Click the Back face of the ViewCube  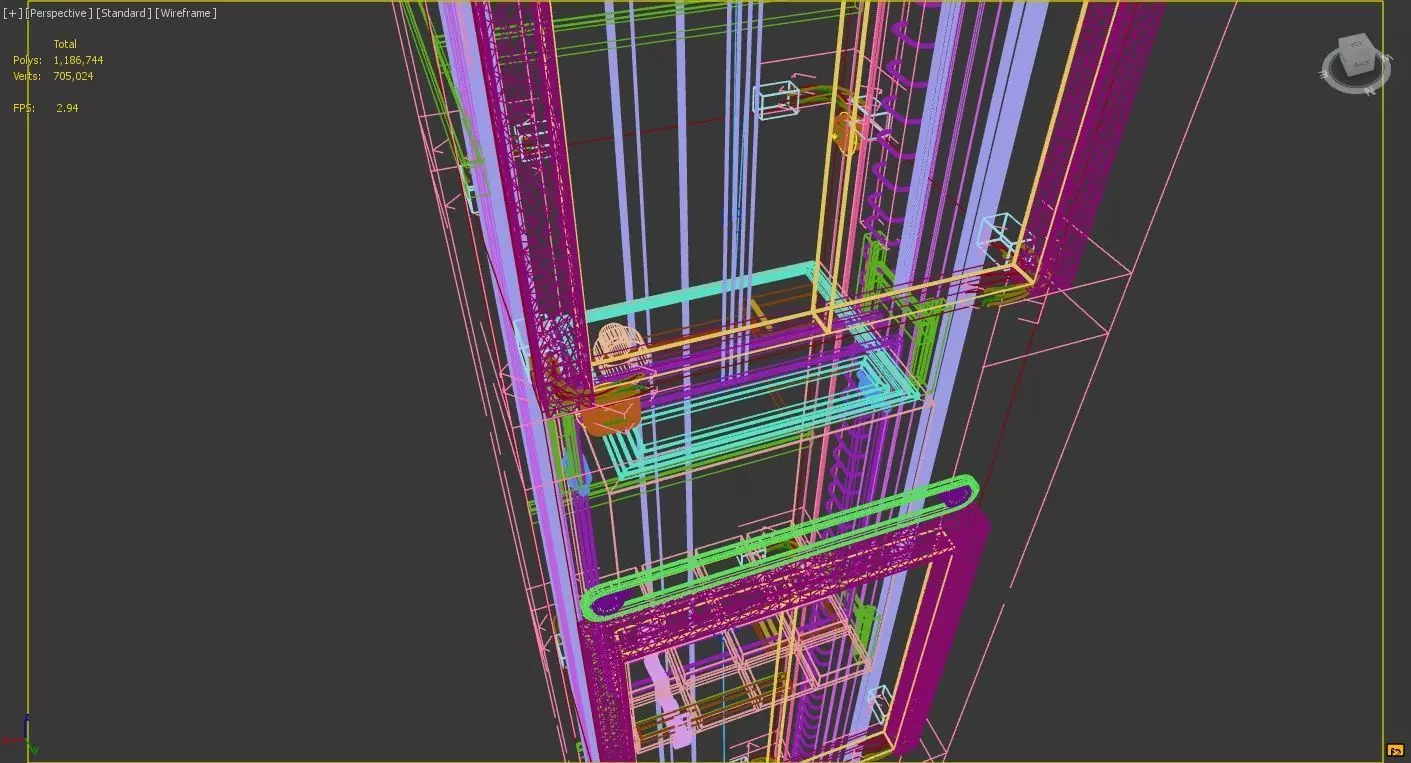[1361, 63]
